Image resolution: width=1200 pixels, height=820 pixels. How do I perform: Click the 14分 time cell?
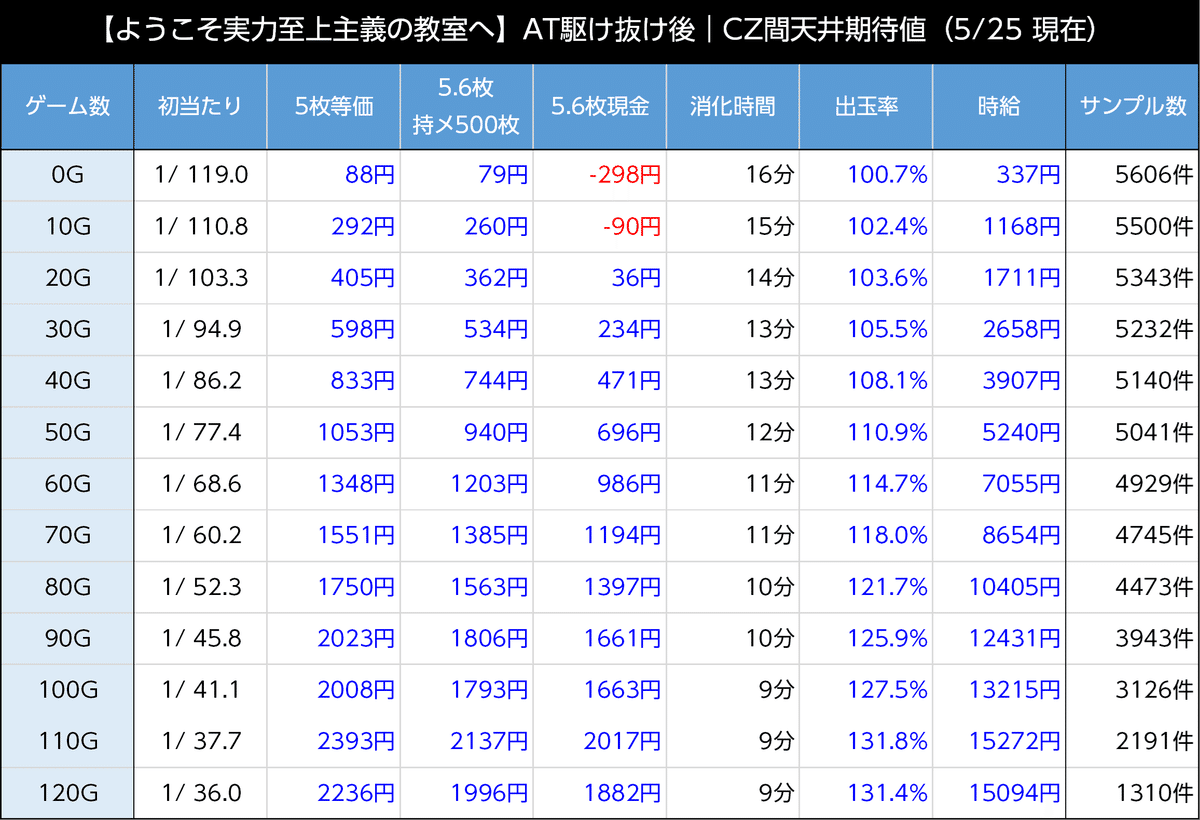click(732, 278)
